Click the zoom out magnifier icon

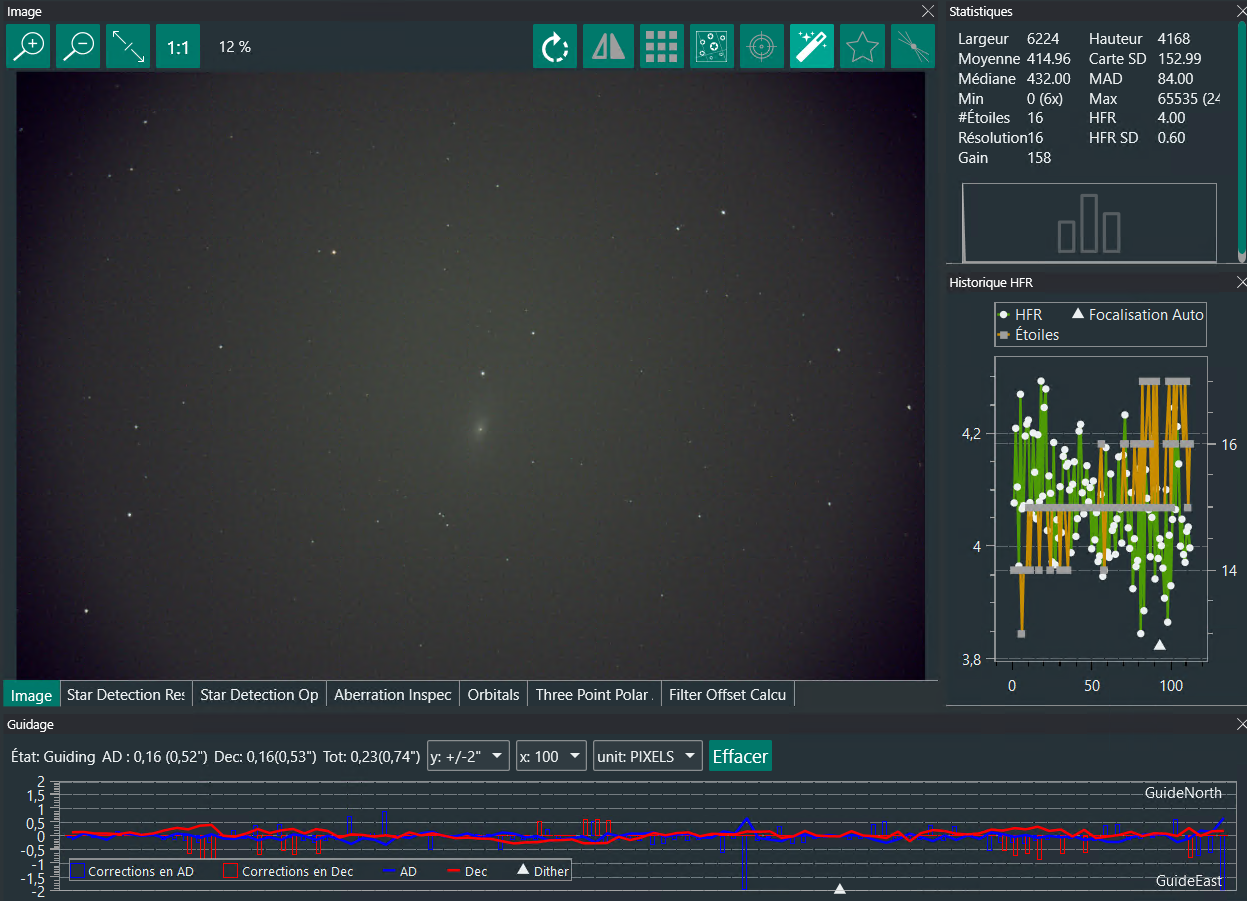(78, 47)
